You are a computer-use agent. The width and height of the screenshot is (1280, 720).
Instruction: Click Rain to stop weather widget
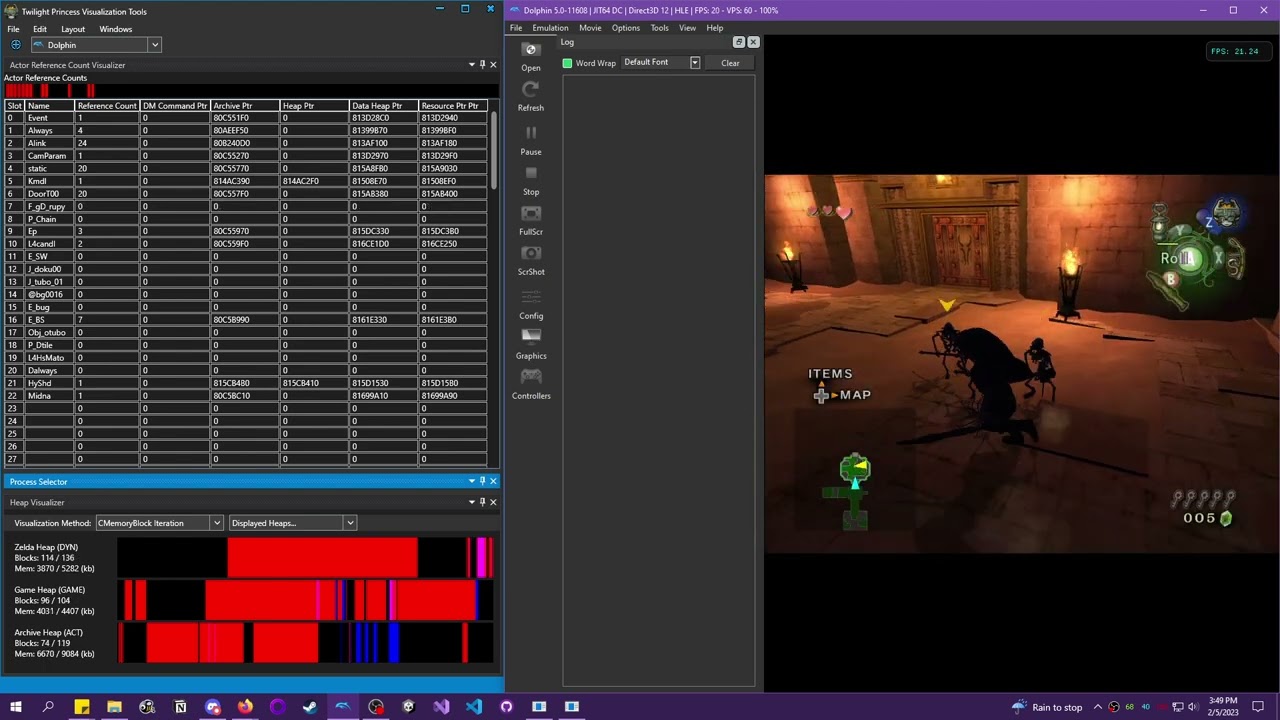click(1046, 707)
